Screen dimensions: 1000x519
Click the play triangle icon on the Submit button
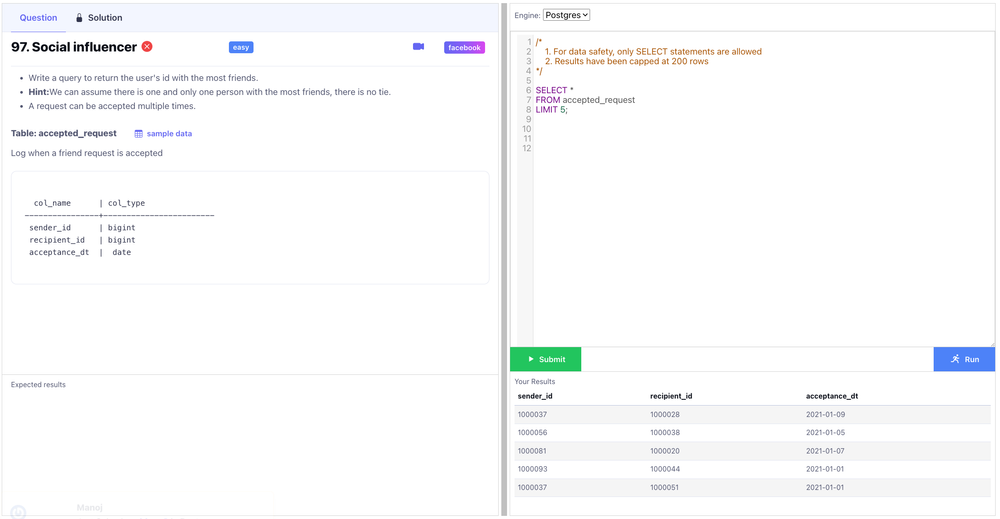(x=531, y=359)
